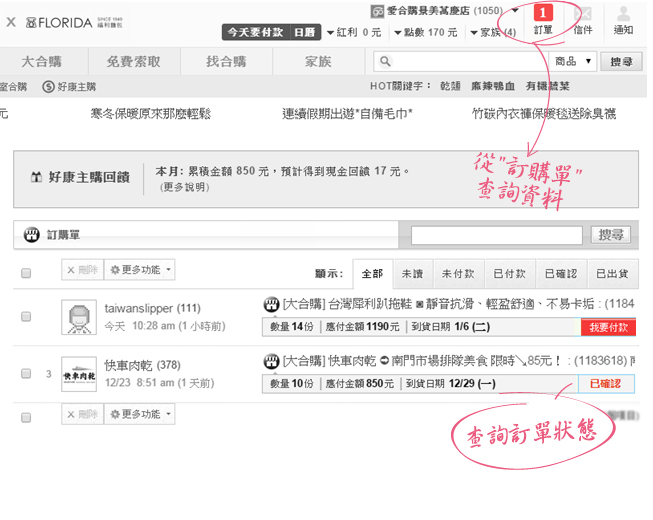Click the 快車肉乾 shop logo thumbnail
The width and height of the screenshot is (653, 520).
pos(78,373)
